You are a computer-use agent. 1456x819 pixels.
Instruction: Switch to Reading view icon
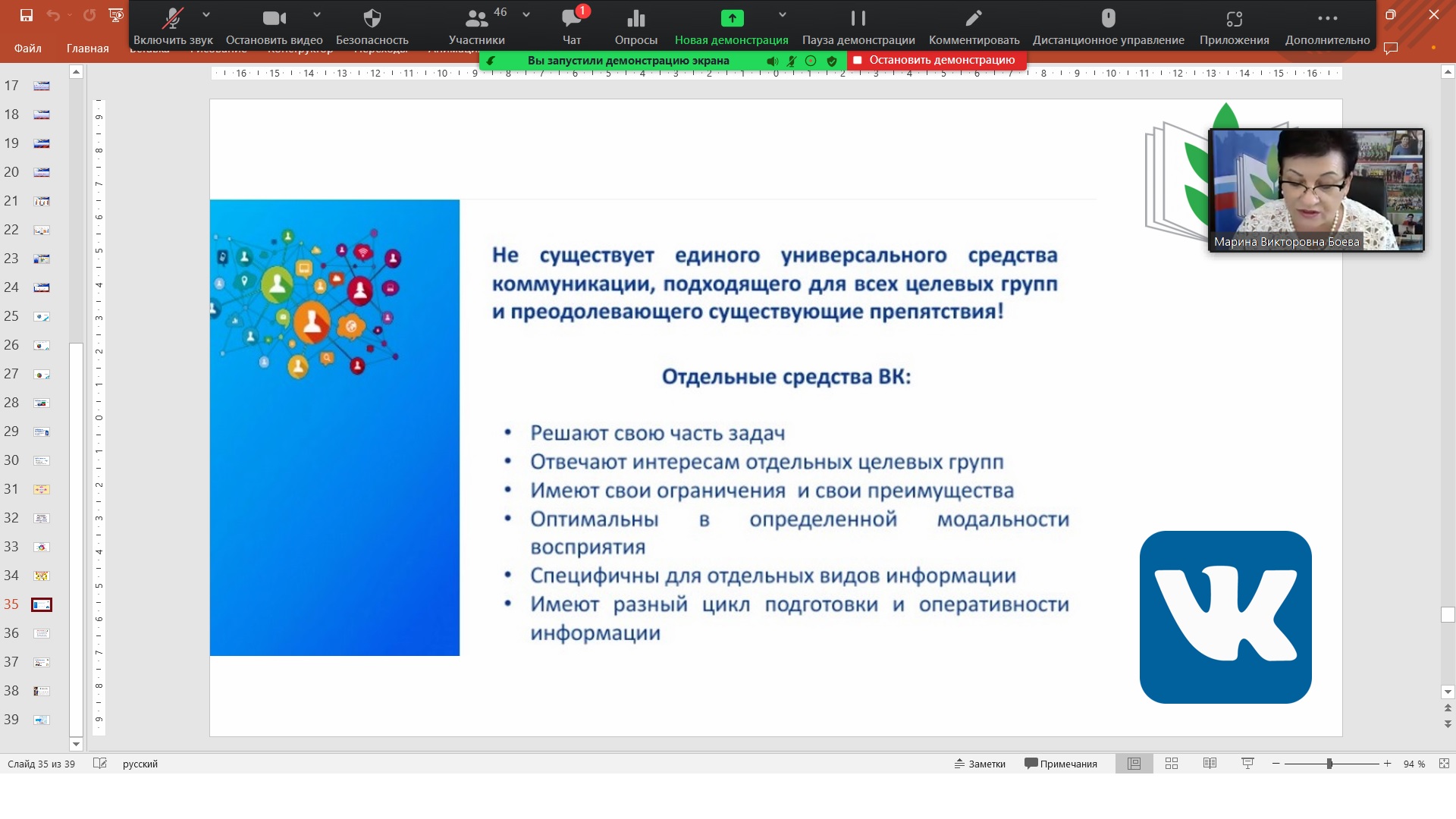coord(1210,764)
